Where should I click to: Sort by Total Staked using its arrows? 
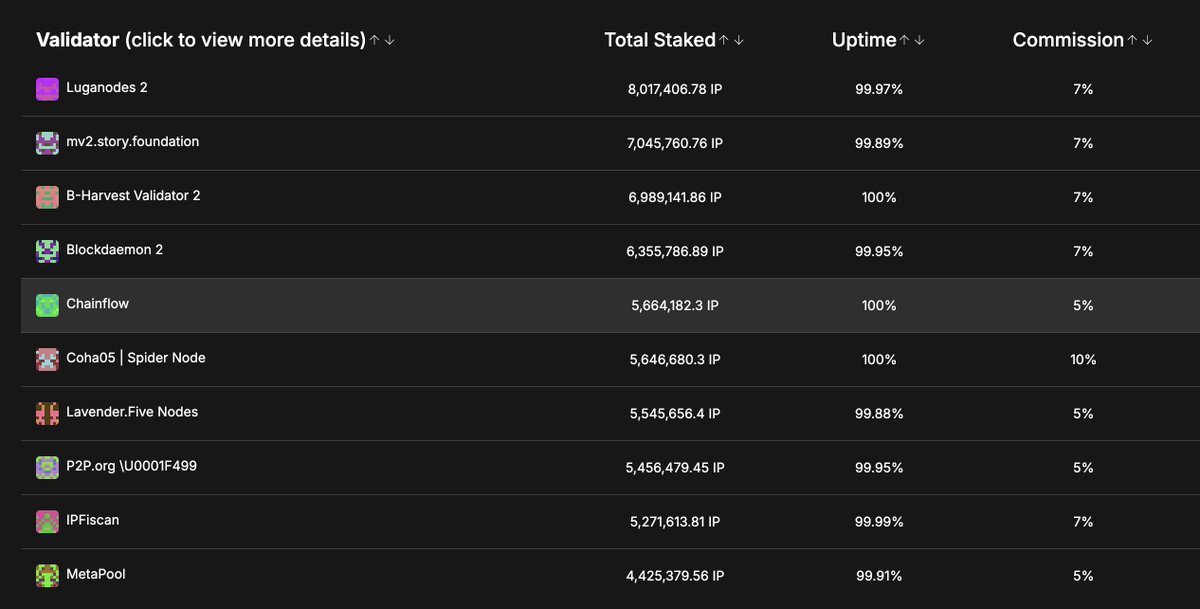[732, 40]
